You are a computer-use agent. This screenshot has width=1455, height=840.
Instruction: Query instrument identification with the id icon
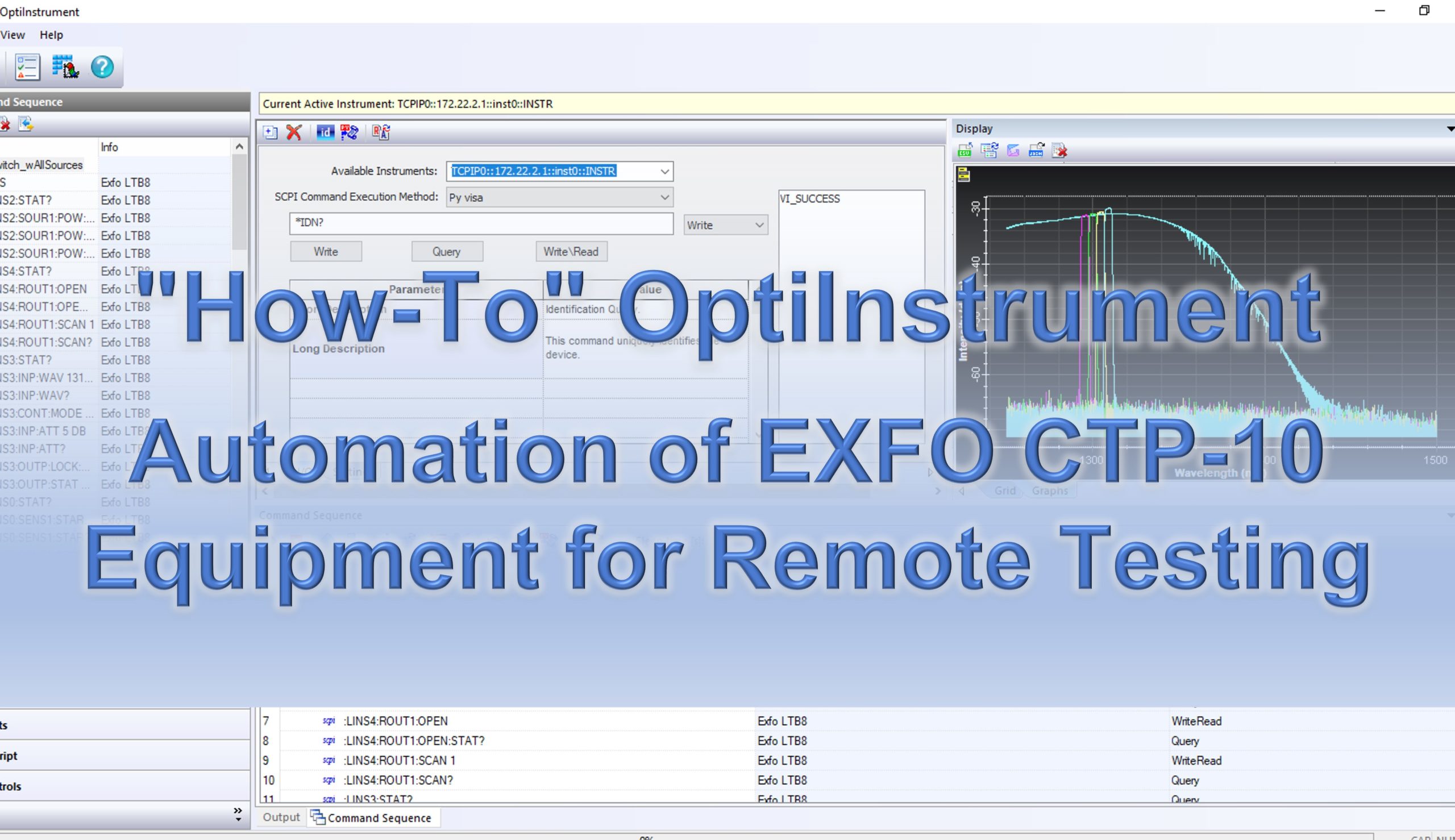[326, 132]
